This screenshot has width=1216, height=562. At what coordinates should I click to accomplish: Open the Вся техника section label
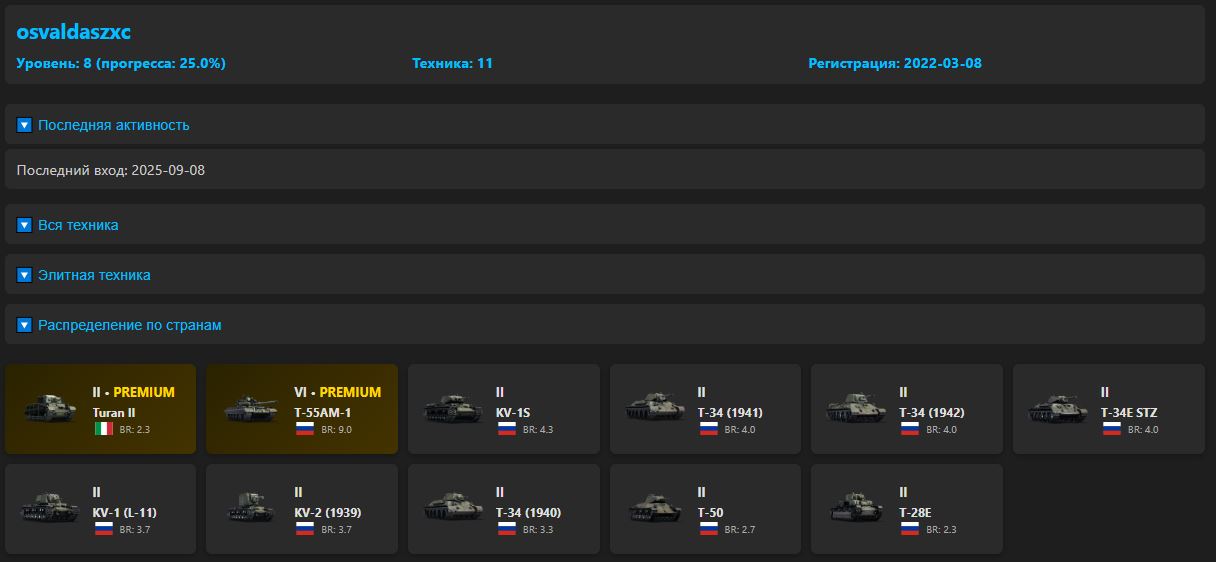coord(78,225)
